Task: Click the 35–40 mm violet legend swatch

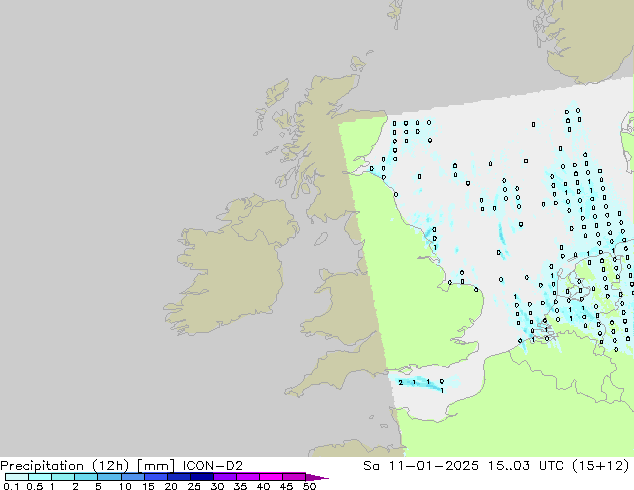Action: [247, 477]
